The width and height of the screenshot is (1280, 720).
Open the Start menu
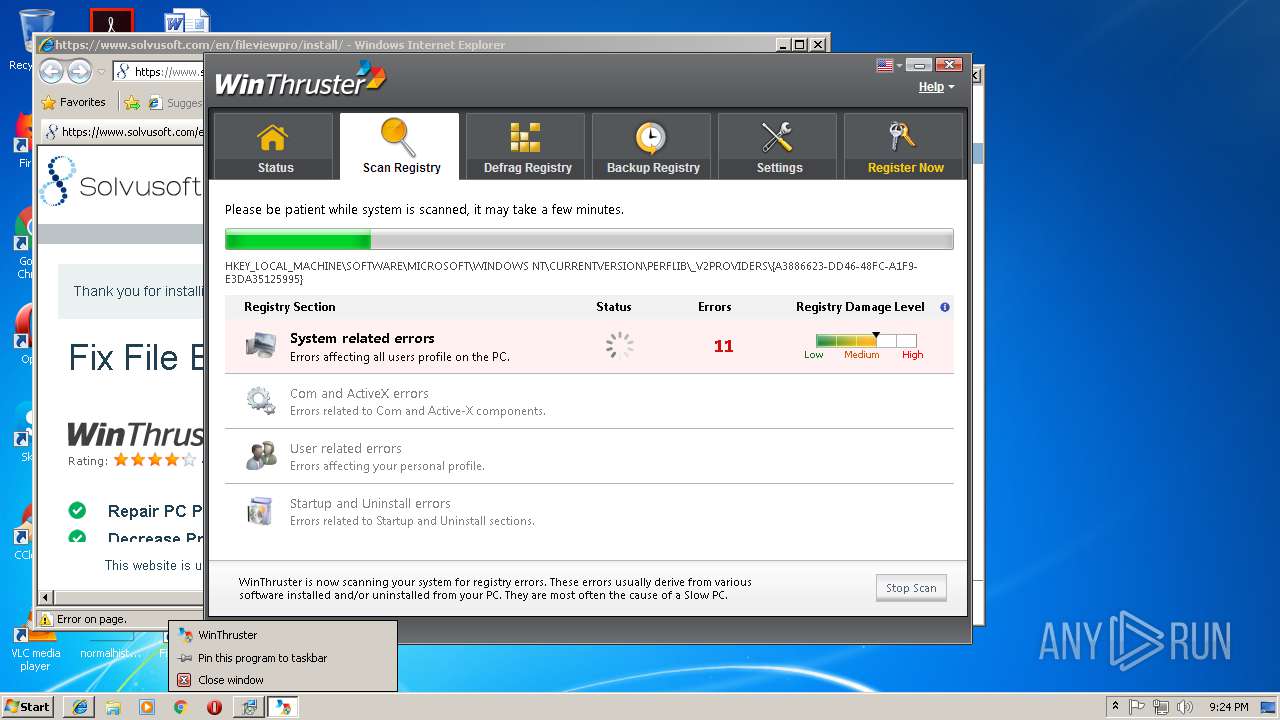pos(27,707)
